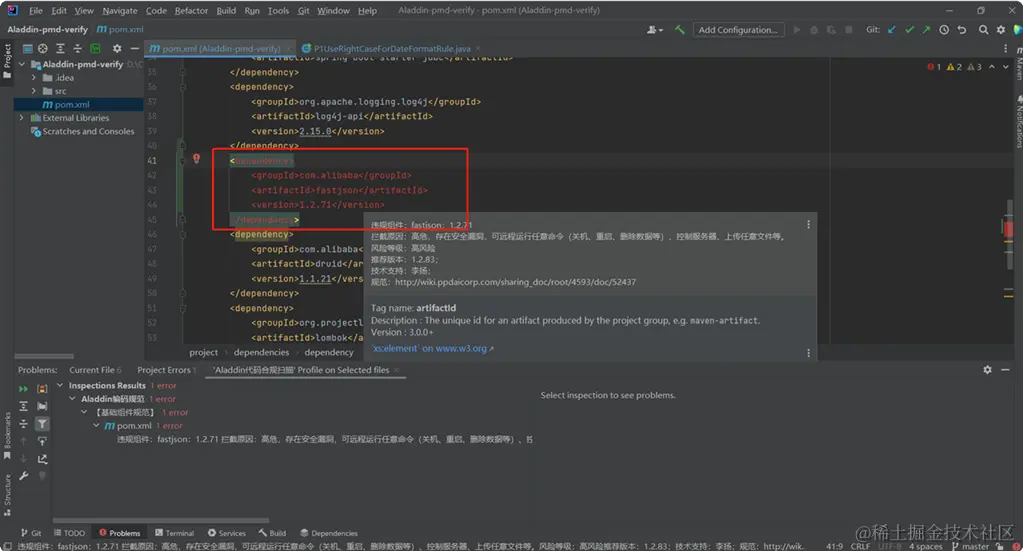1023x551 pixels.
Task: Expand the .idea folder
Action: 34,78
